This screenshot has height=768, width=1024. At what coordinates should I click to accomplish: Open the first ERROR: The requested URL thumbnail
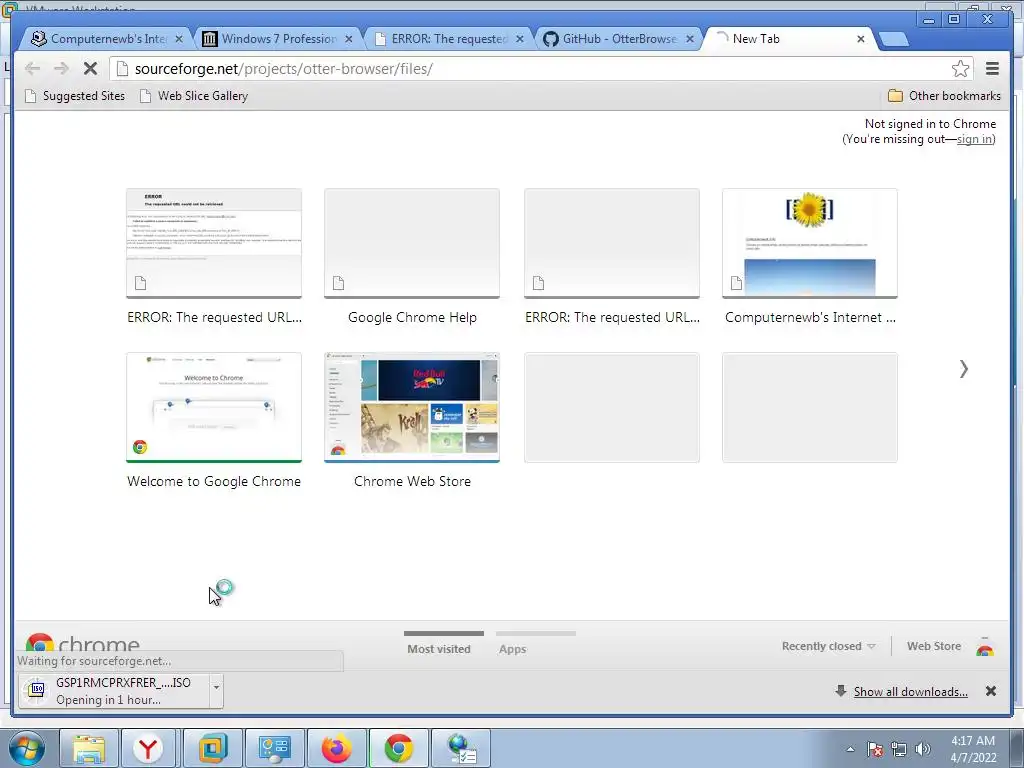coord(214,243)
